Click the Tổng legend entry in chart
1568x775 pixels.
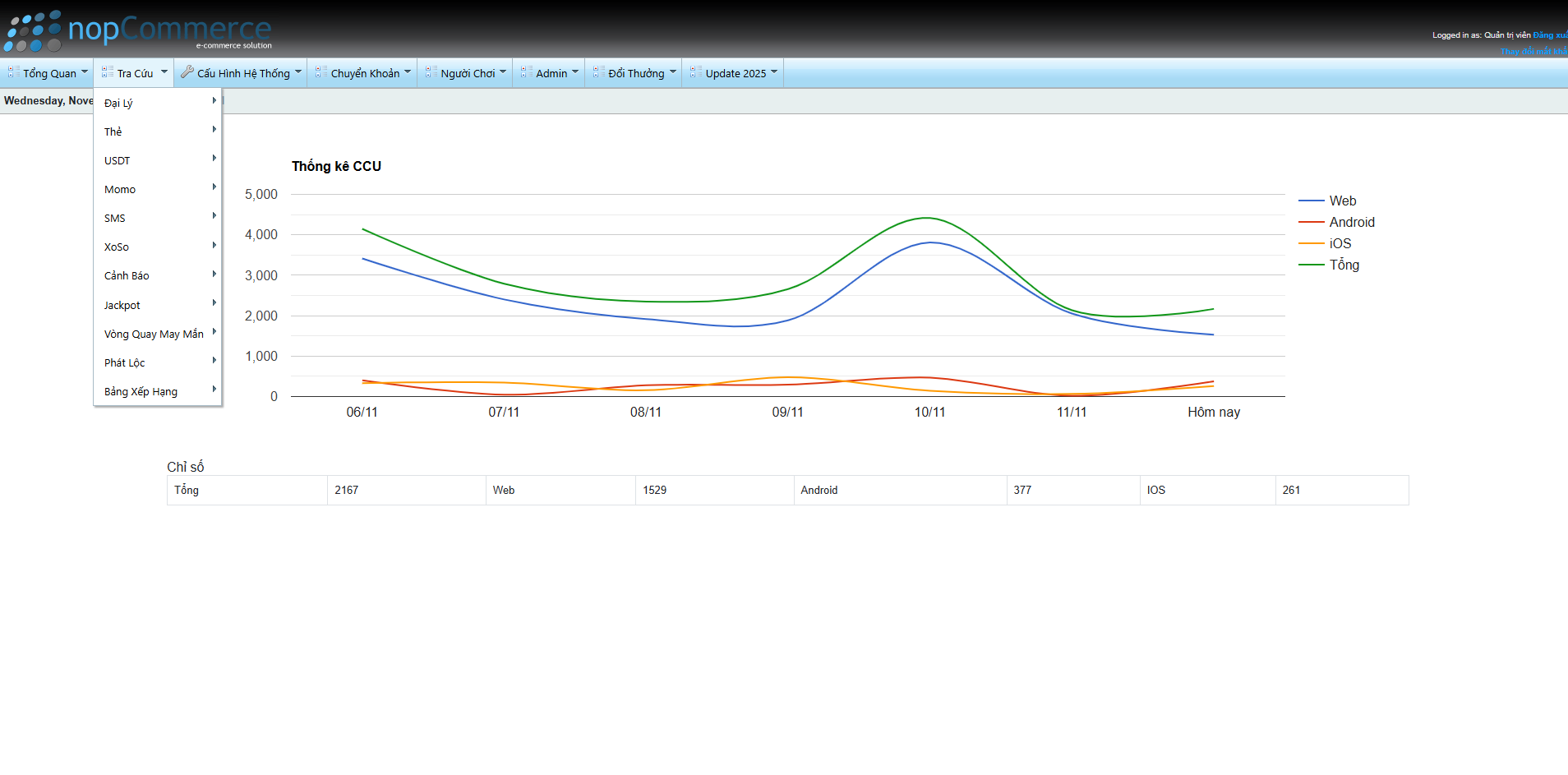(1344, 265)
